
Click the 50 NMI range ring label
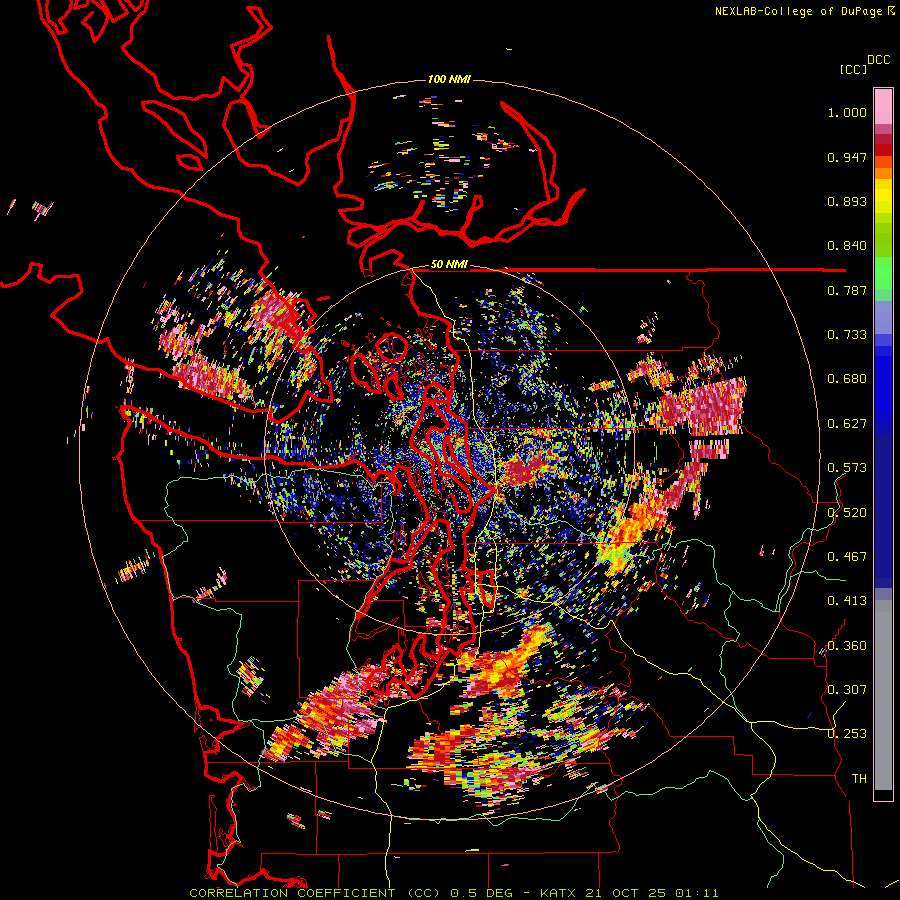(449, 265)
